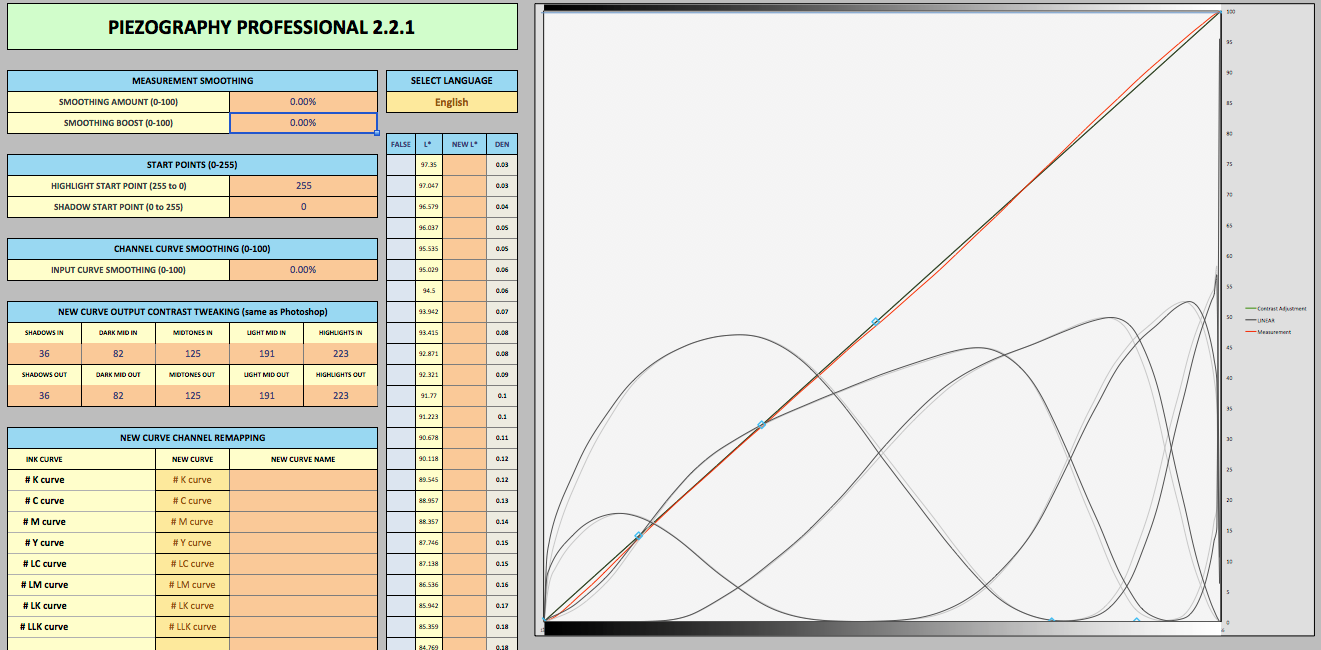The width and height of the screenshot is (1321, 650).
Task: Open the Select Language dropdown showing English
Action: (x=452, y=102)
